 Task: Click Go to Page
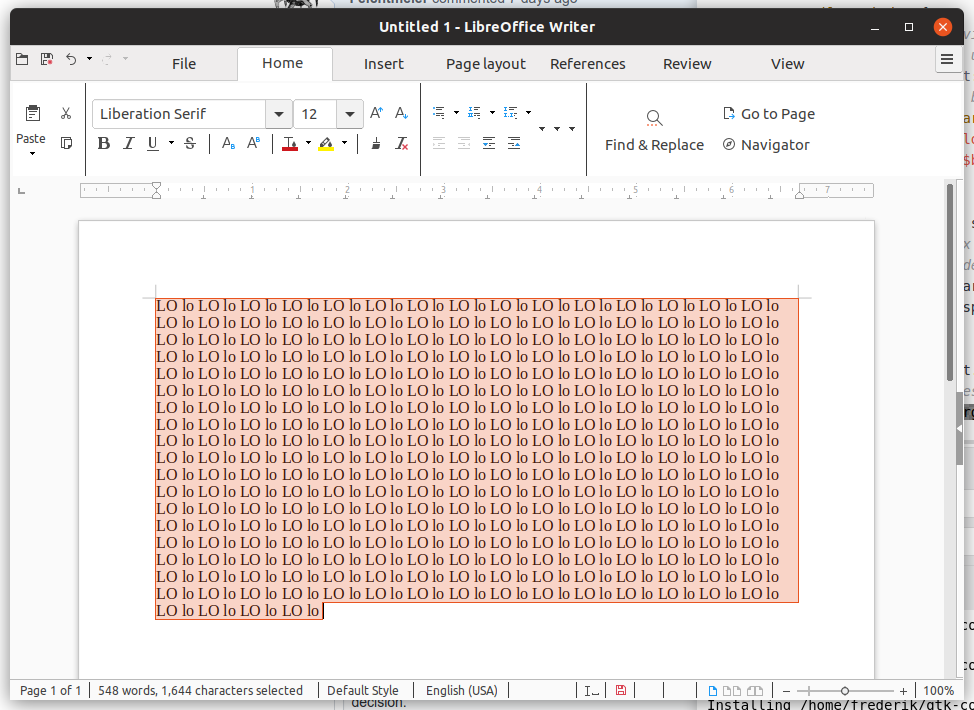click(x=769, y=114)
